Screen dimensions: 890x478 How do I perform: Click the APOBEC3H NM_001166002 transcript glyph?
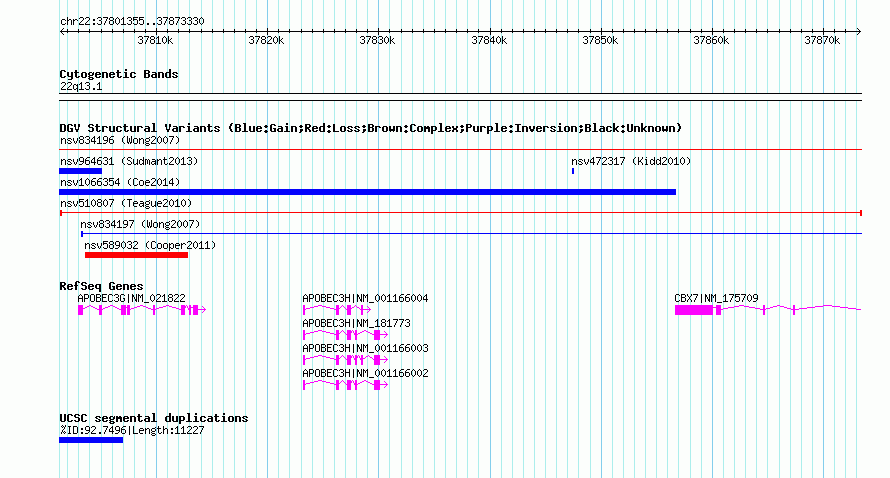345,385
